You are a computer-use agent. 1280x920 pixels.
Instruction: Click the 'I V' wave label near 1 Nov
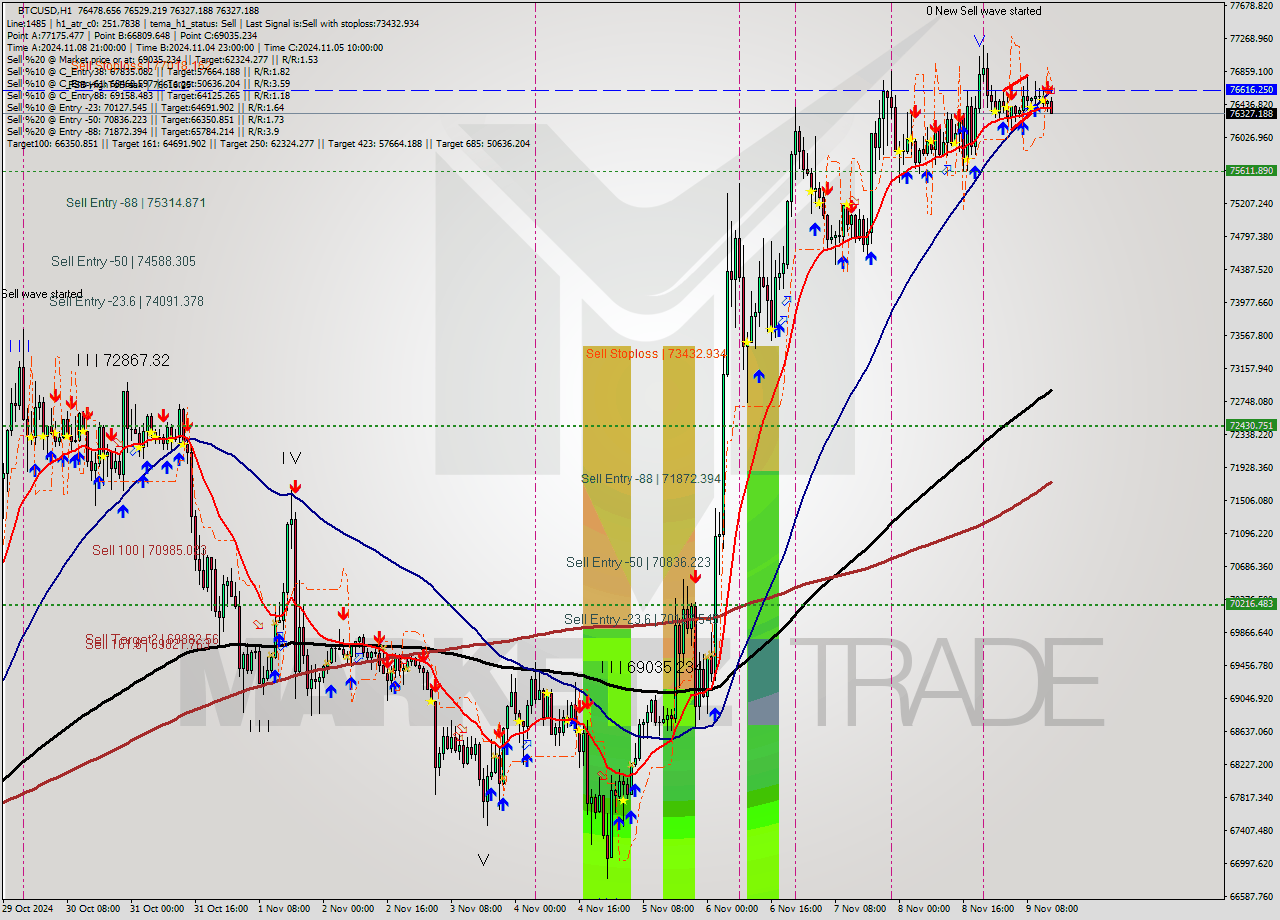coord(291,458)
